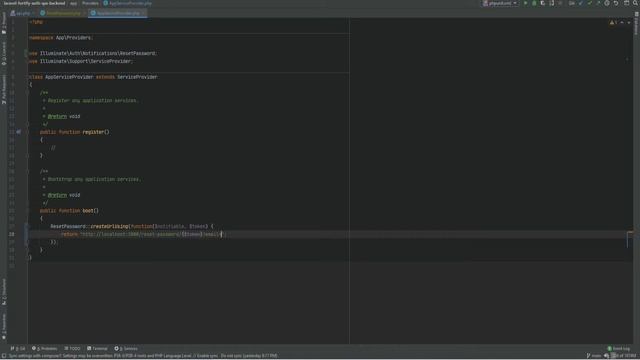Click the tool windows quick-access icon in status bar
The width and height of the screenshot is (640, 360).
[x=3, y=356]
